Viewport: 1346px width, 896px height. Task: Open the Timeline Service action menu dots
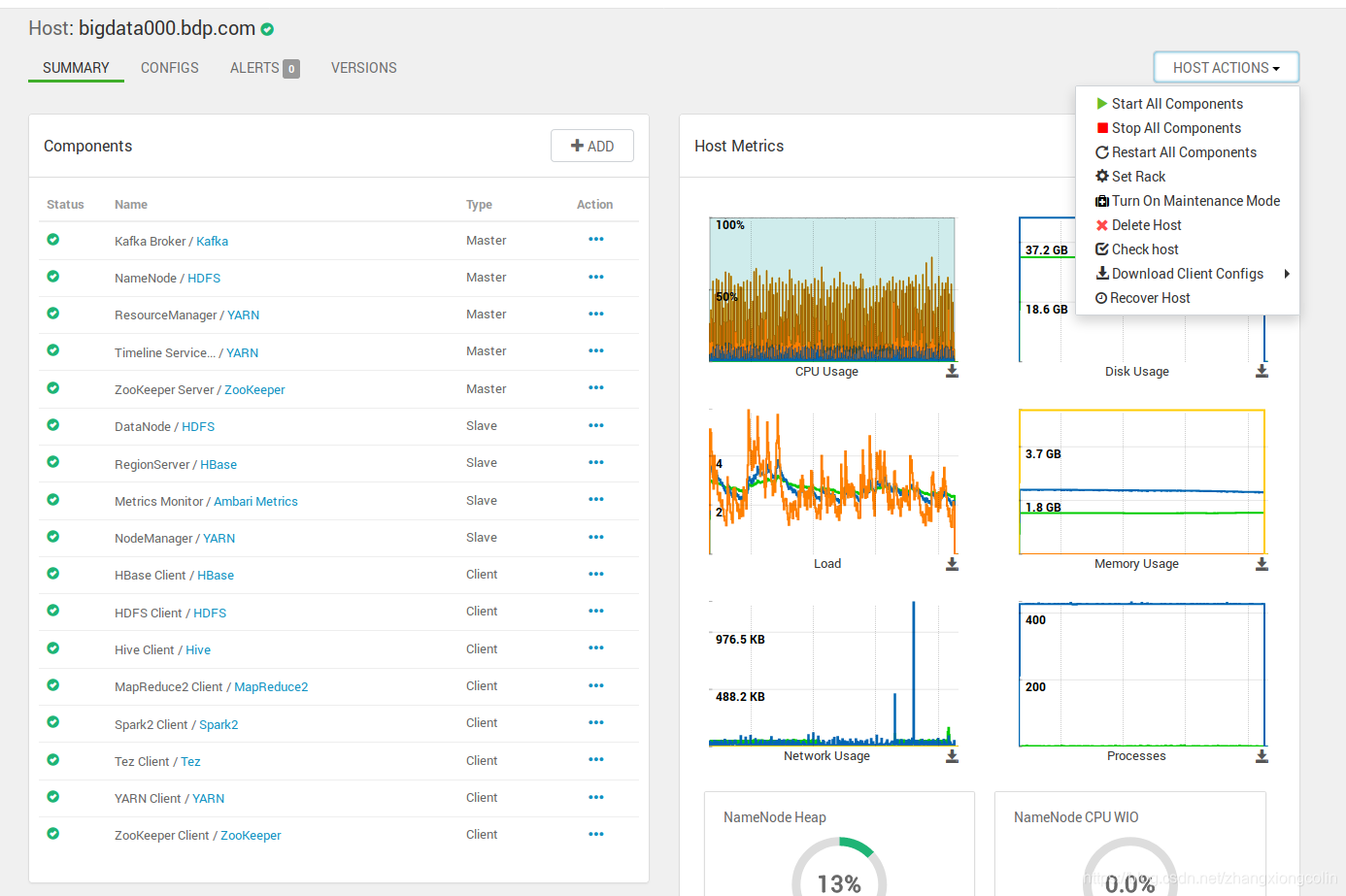tap(596, 350)
